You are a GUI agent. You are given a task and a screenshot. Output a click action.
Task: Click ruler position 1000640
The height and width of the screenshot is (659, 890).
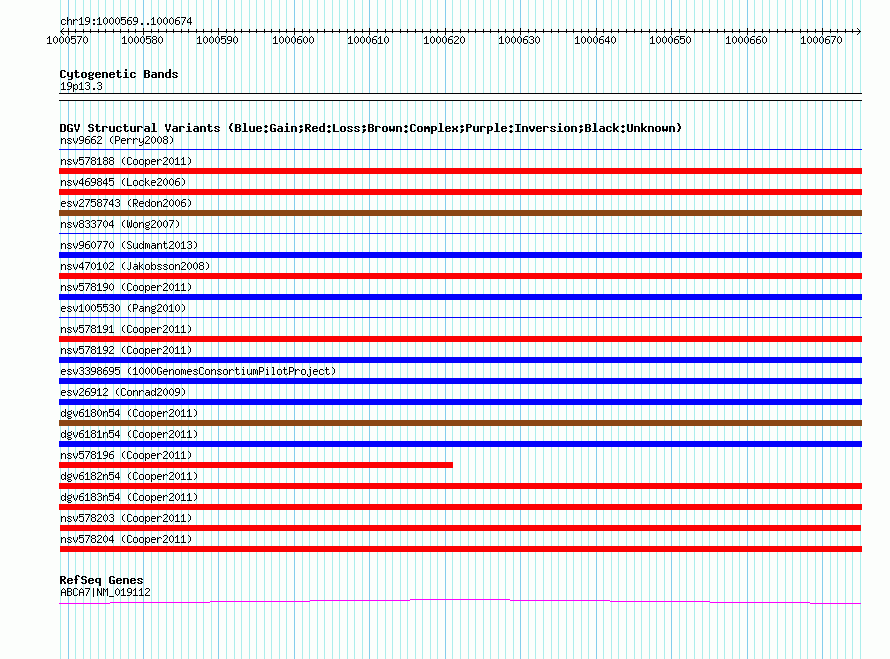click(x=595, y=40)
